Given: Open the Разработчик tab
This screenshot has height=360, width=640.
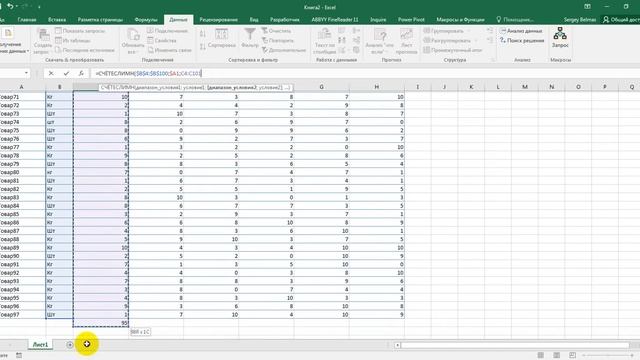Looking at the screenshot, I should tap(284, 20).
